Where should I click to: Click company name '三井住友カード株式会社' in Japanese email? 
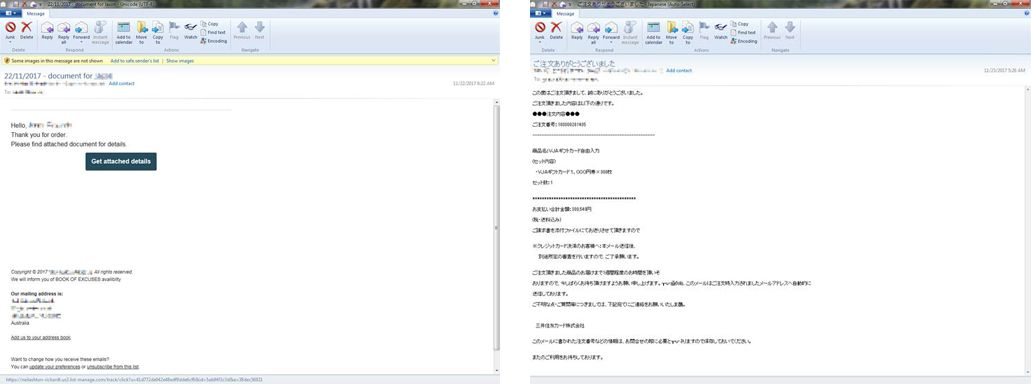click(x=561, y=325)
